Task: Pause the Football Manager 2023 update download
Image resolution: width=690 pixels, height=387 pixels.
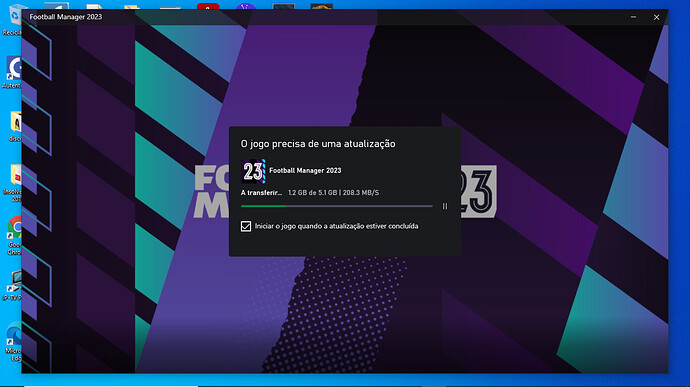Action: coord(445,206)
